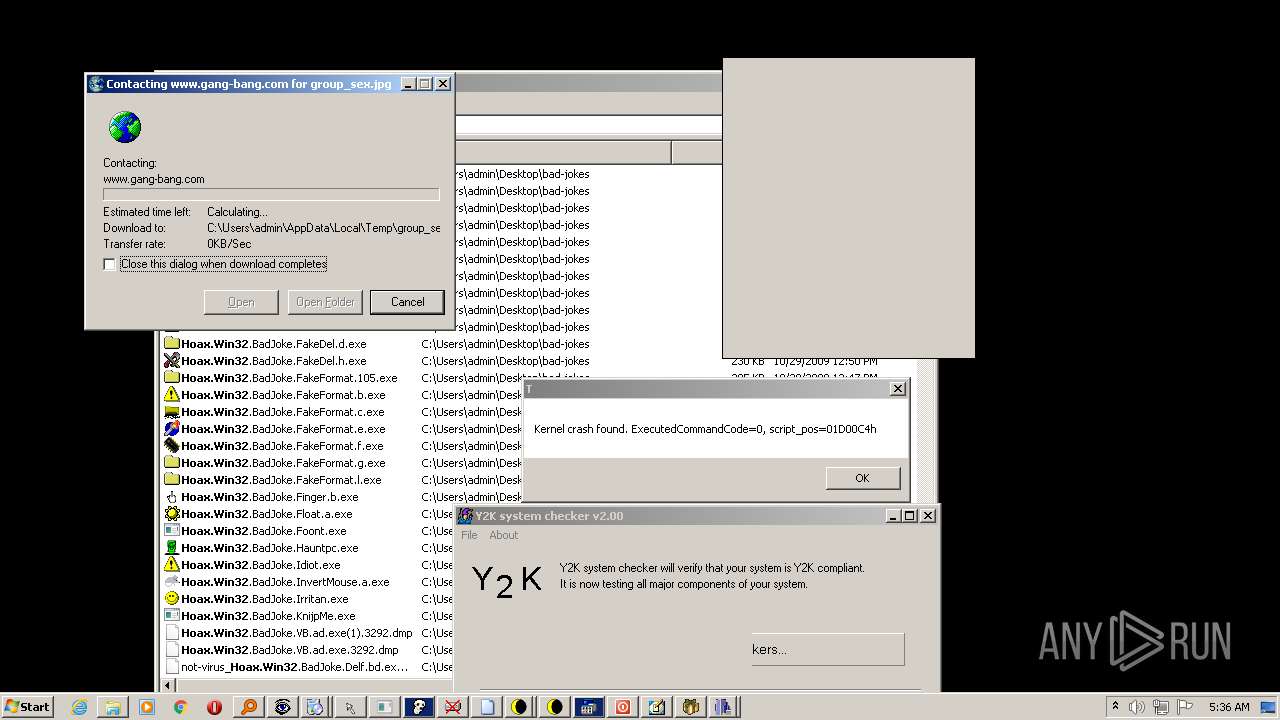Click the InvertMouse.a.exe mouse icon
The width and height of the screenshot is (1280, 720).
pyautogui.click(x=172, y=582)
